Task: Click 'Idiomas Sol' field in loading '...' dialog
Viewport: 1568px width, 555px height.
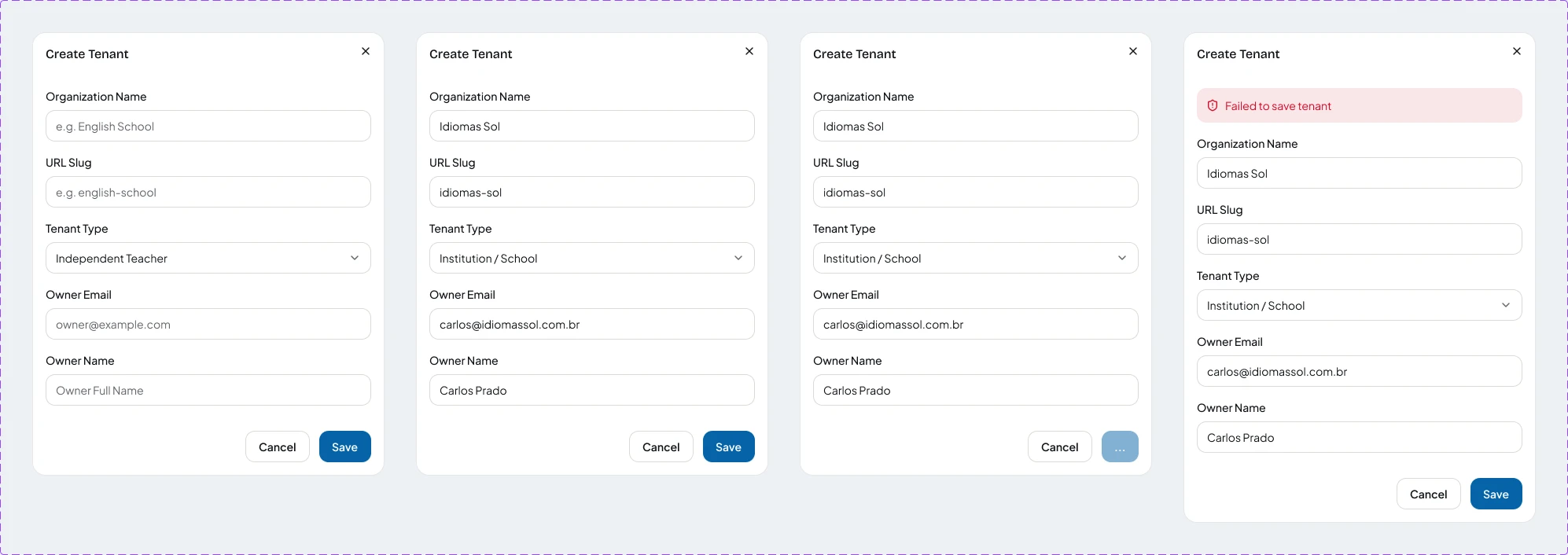Action: [976, 126]
